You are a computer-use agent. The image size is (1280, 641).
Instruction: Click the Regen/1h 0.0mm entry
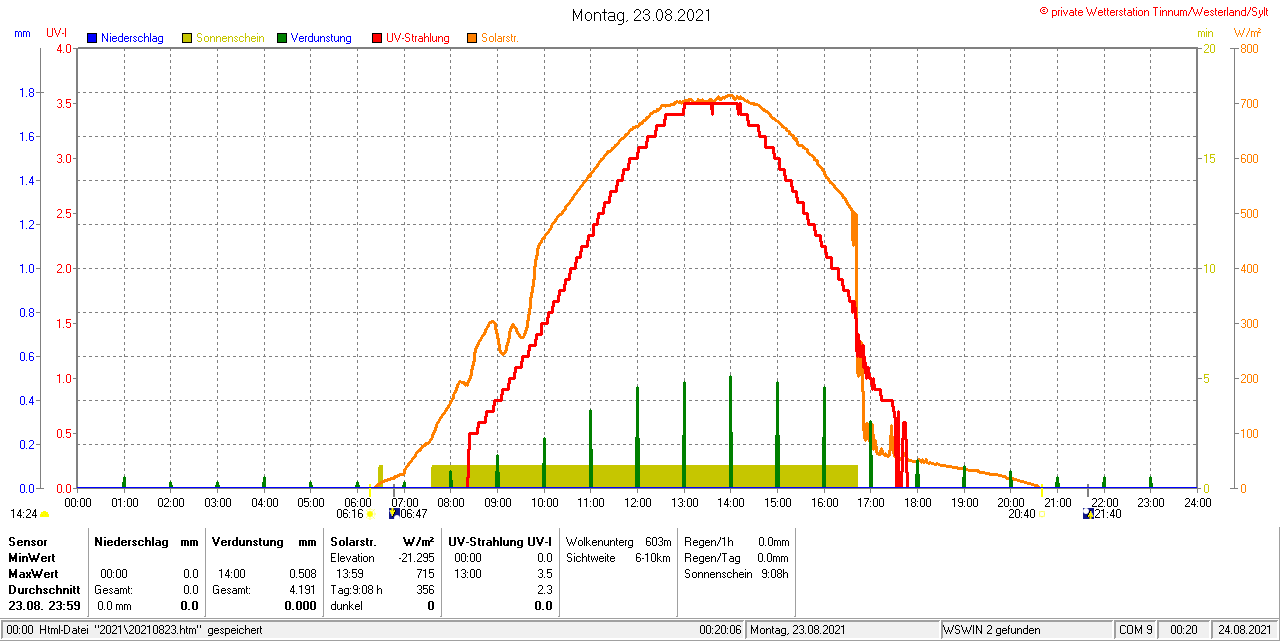[x=736, y=541]
